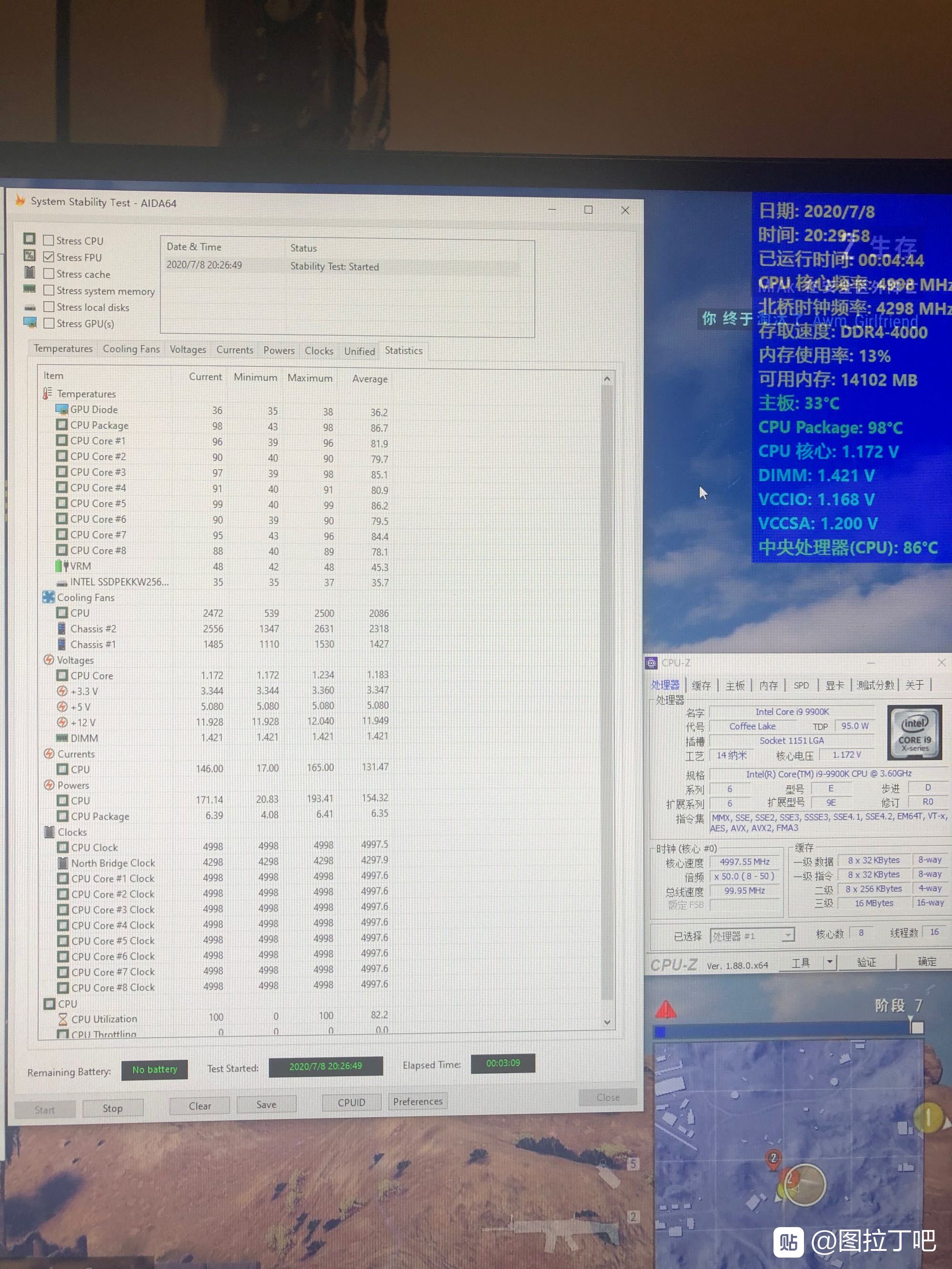Open the 内存 tab in CPU-Z
952x1269 pixels.
769,685
